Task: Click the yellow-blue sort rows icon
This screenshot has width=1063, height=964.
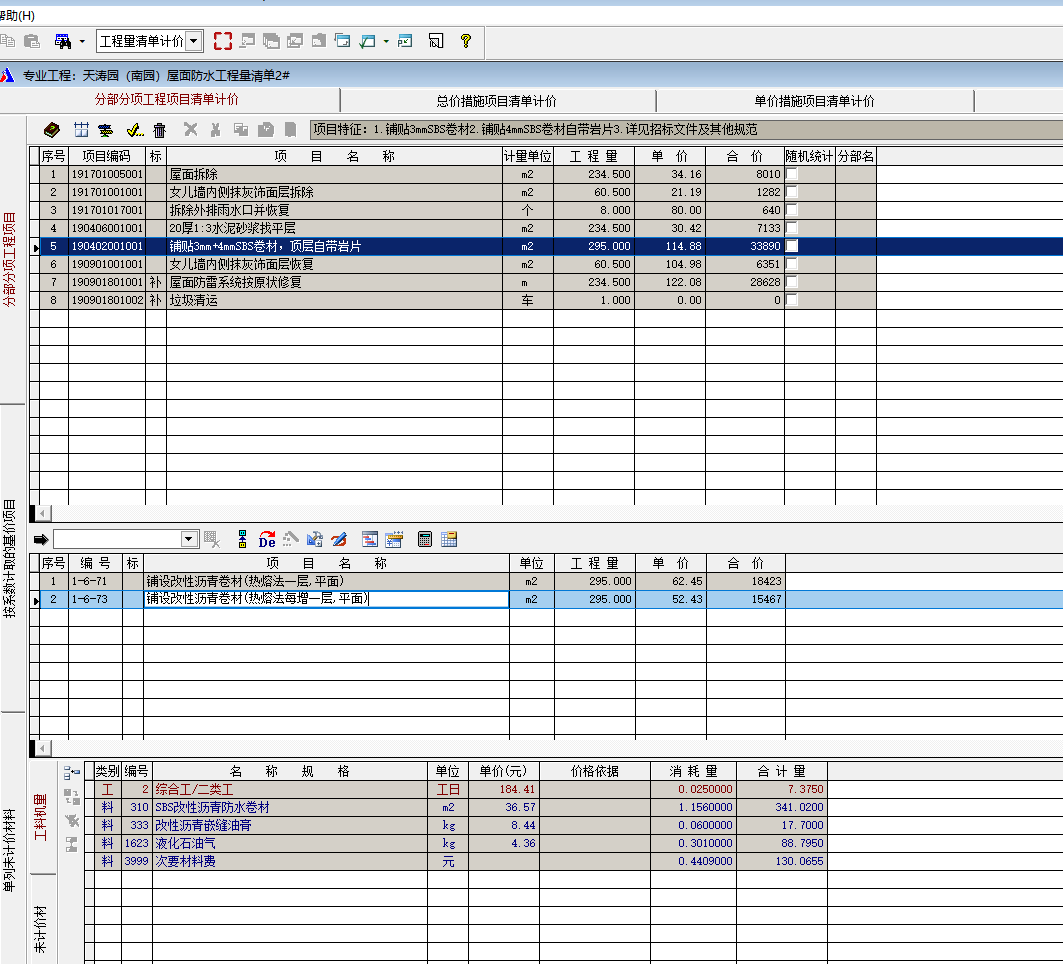Action: [x=106, y=129]
